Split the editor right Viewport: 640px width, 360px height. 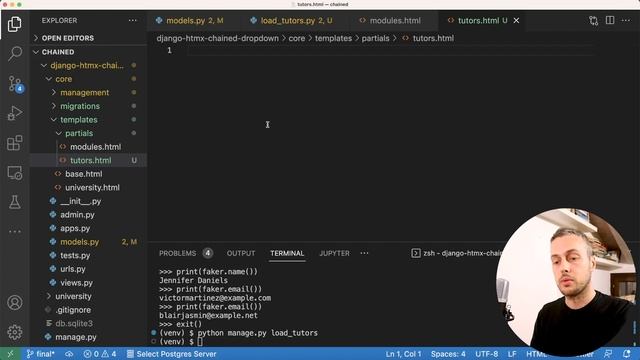610,20
